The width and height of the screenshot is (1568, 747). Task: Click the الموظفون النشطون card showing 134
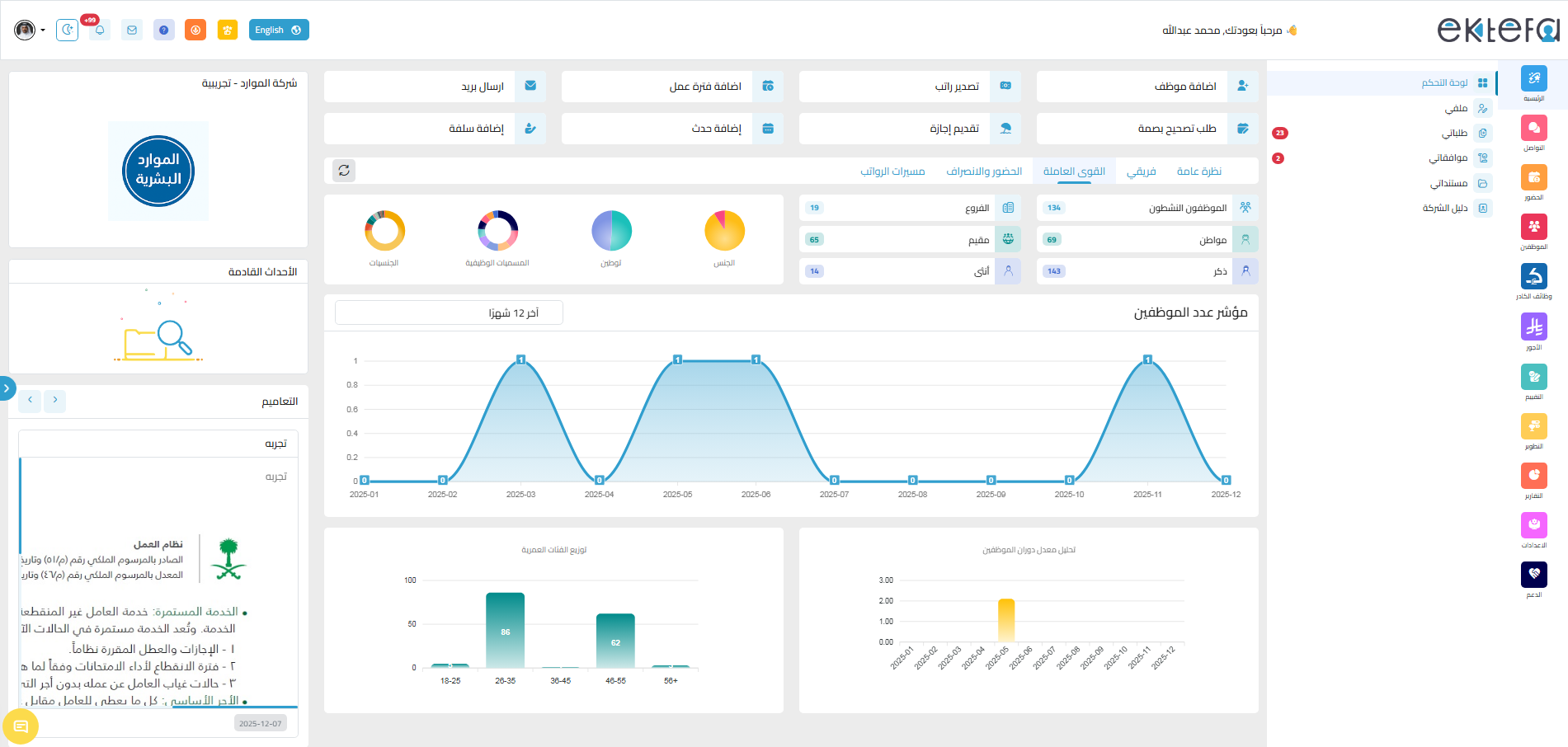[x=1147, y=208]
